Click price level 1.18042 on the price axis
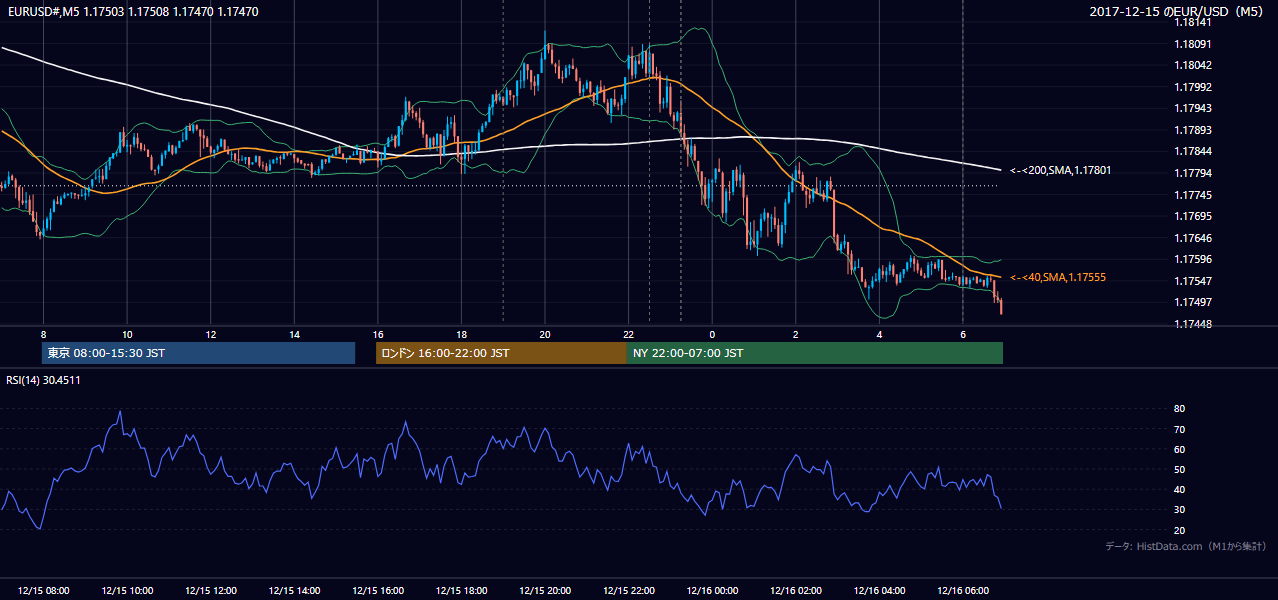The width and height of the screenshot is (1278, 600). click(1193, 65)
